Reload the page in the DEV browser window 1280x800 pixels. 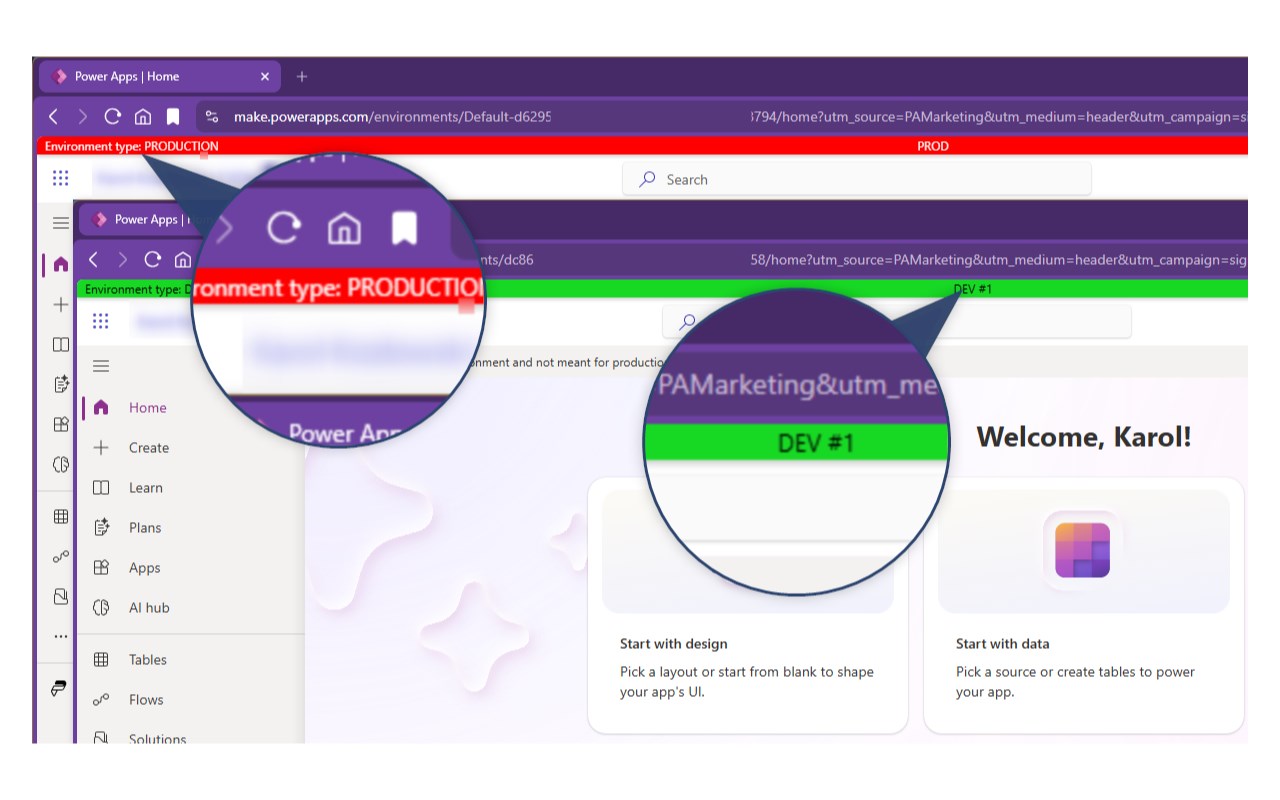153,260
